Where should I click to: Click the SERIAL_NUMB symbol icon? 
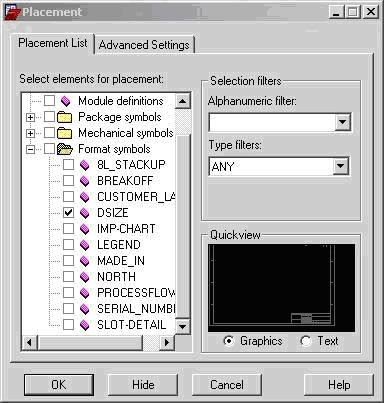(85, 309)
